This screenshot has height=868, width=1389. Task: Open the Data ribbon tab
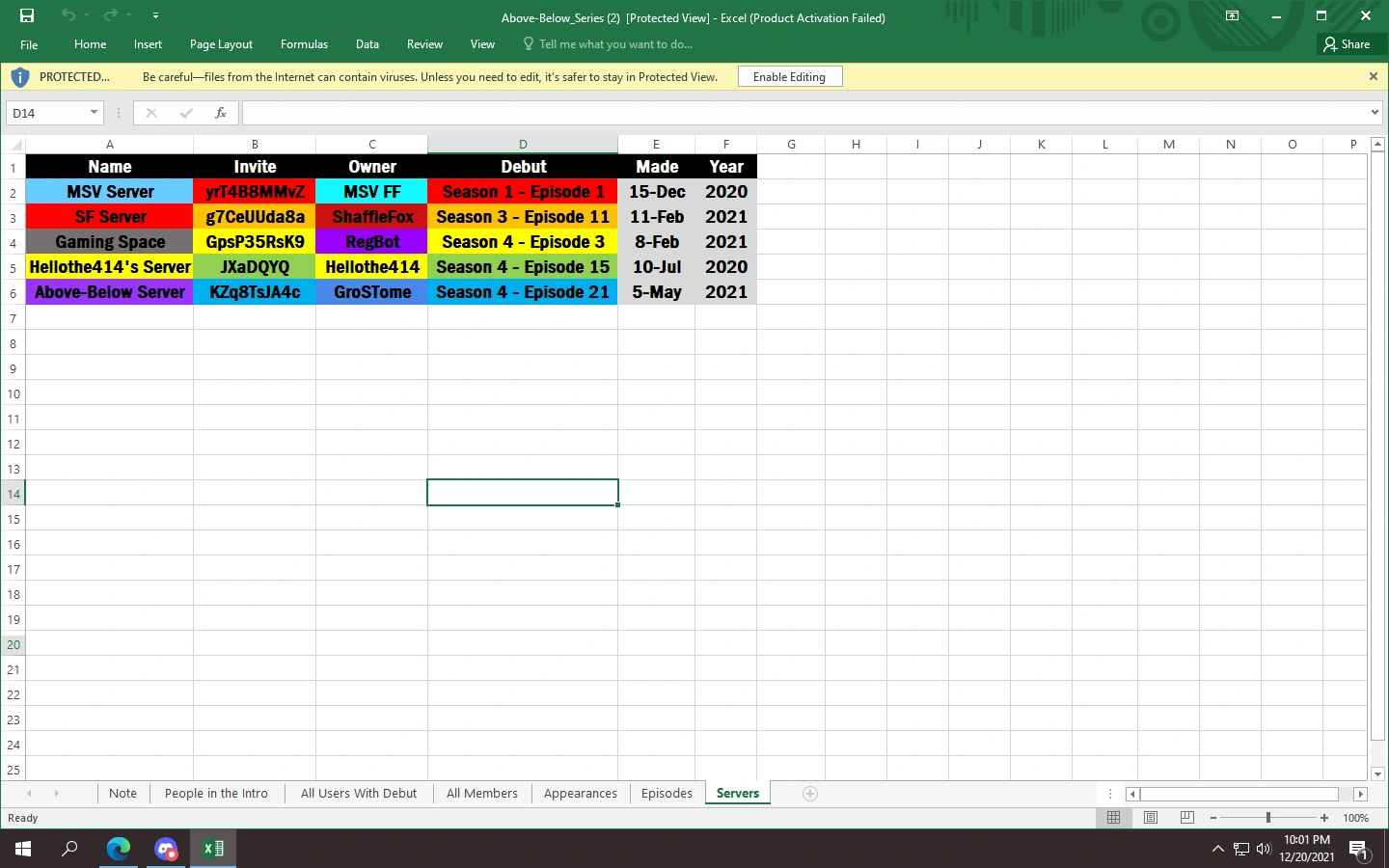[x=368, y=44]
